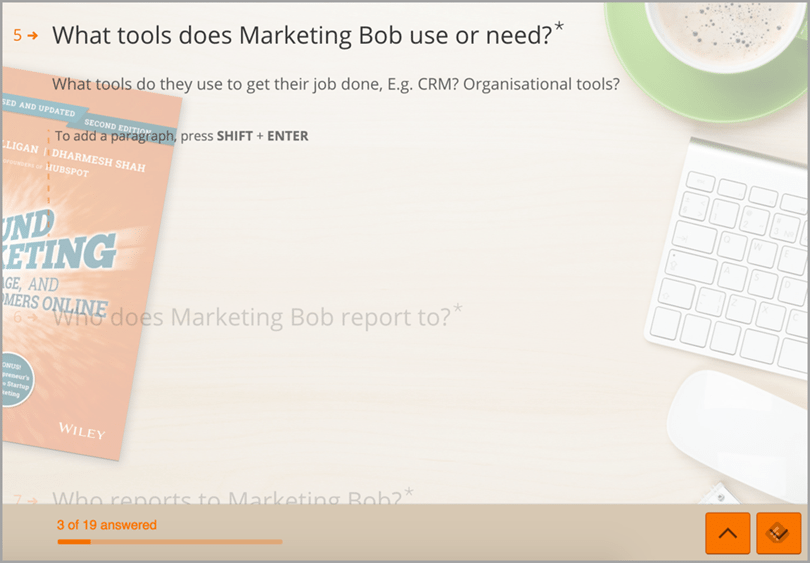Click the next question down-arrow button
The width and height of the screenshot is (810, 563).
[779, 533]
